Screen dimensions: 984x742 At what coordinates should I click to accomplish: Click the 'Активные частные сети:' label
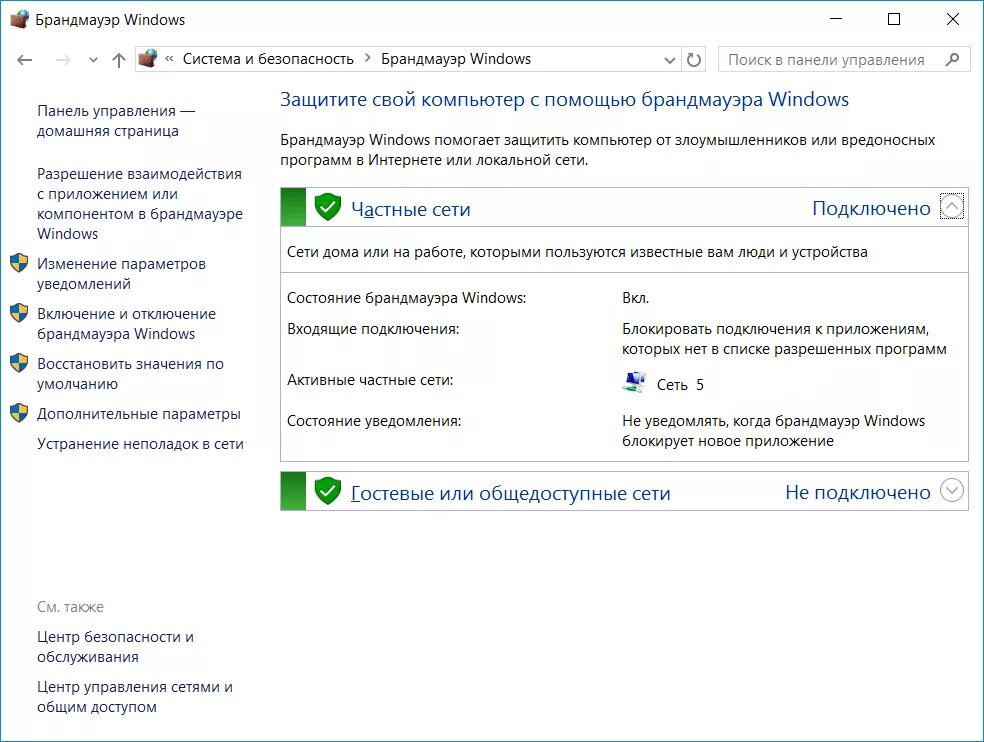[370, 380]
